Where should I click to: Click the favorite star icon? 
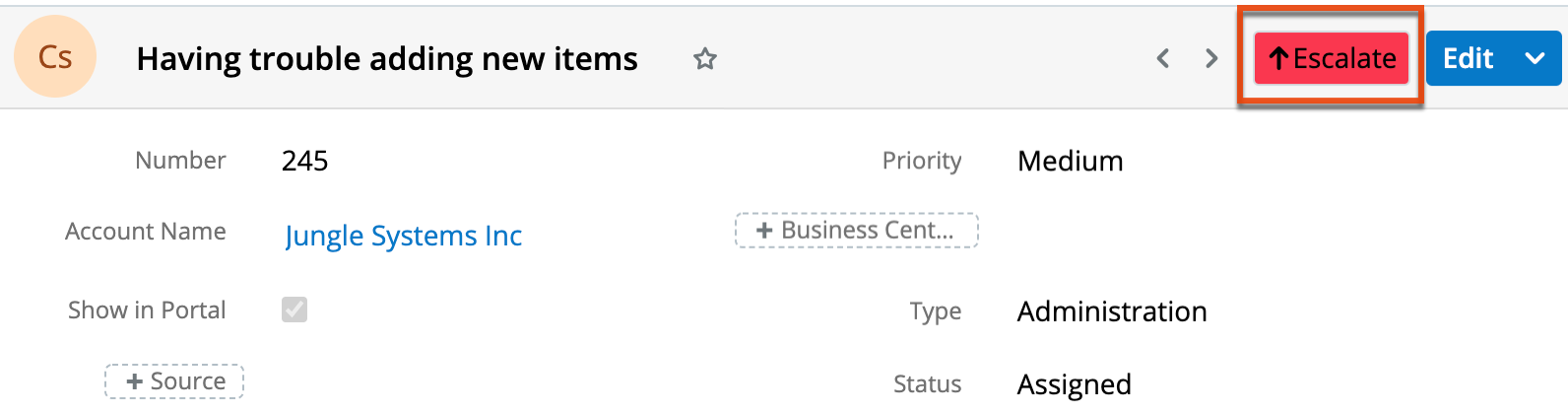tap(704, 59)
